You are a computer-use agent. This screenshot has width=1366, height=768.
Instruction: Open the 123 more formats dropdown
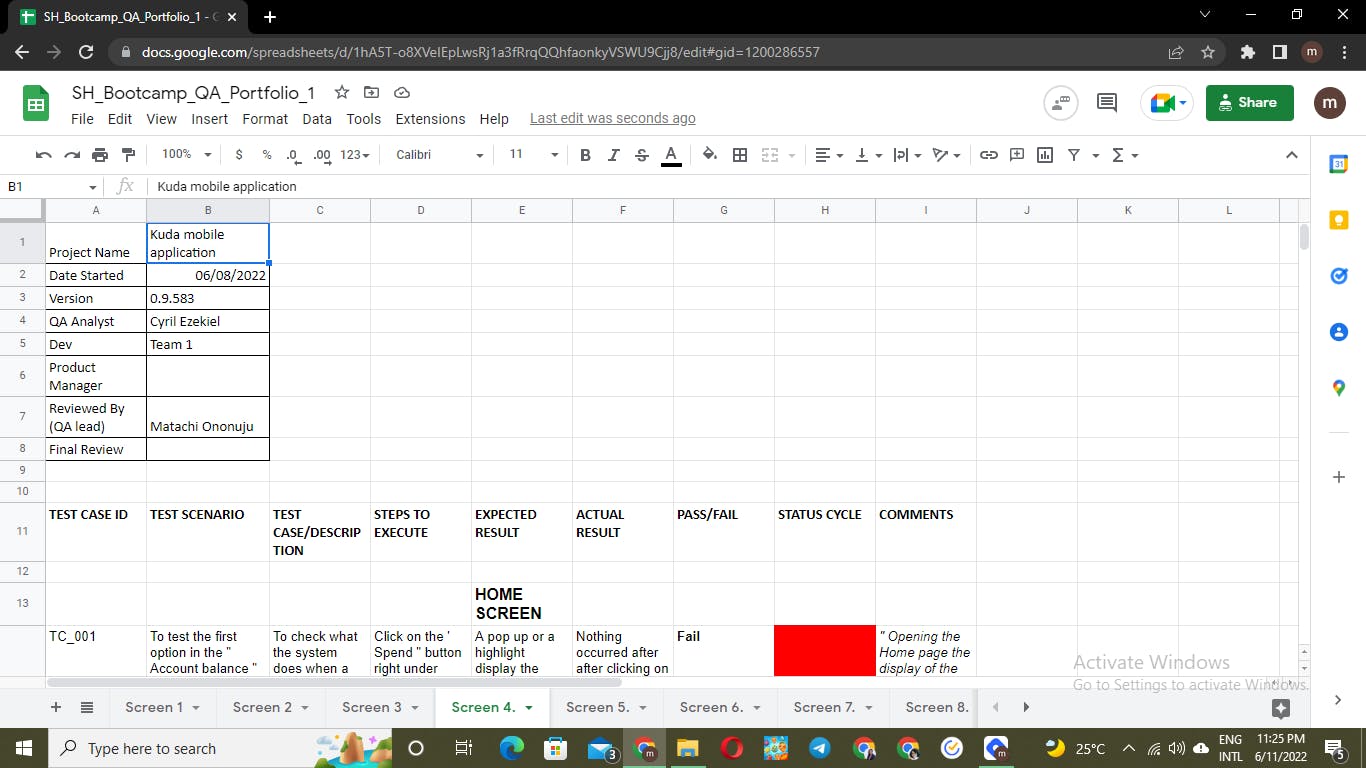[355, 155]
